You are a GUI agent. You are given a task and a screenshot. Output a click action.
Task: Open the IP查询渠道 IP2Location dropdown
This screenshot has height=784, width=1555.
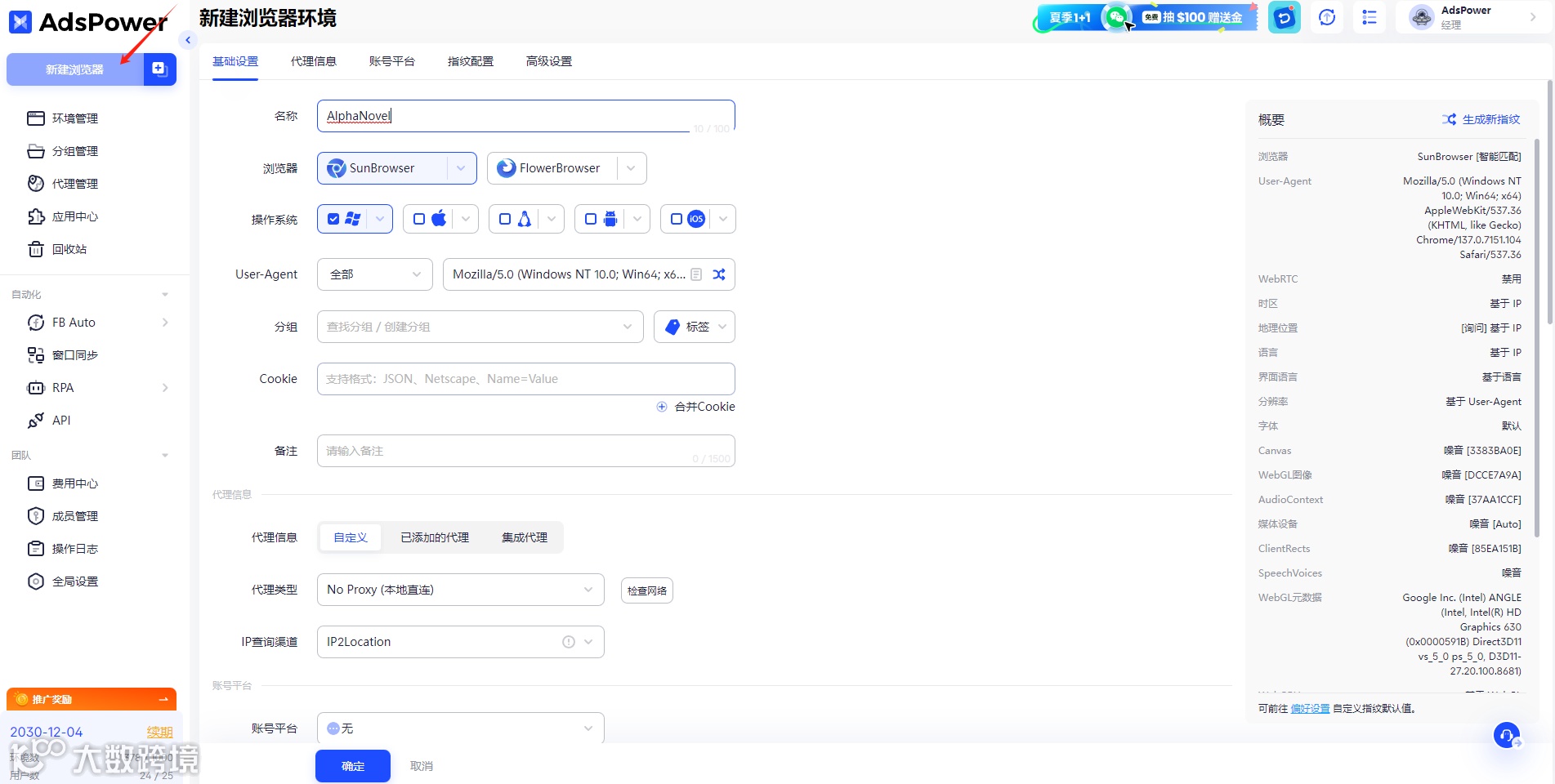461,642
